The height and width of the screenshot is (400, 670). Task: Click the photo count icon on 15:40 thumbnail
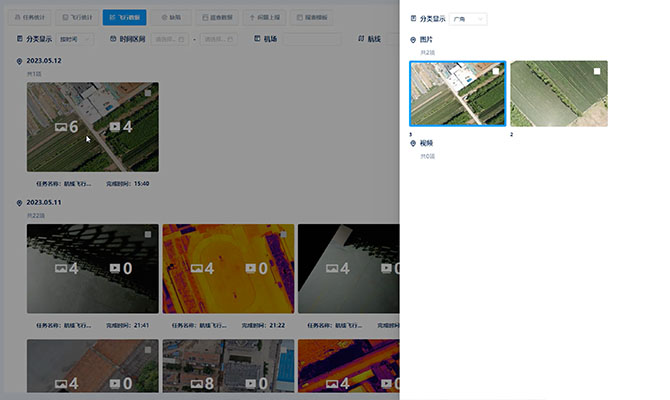(60, 127)
